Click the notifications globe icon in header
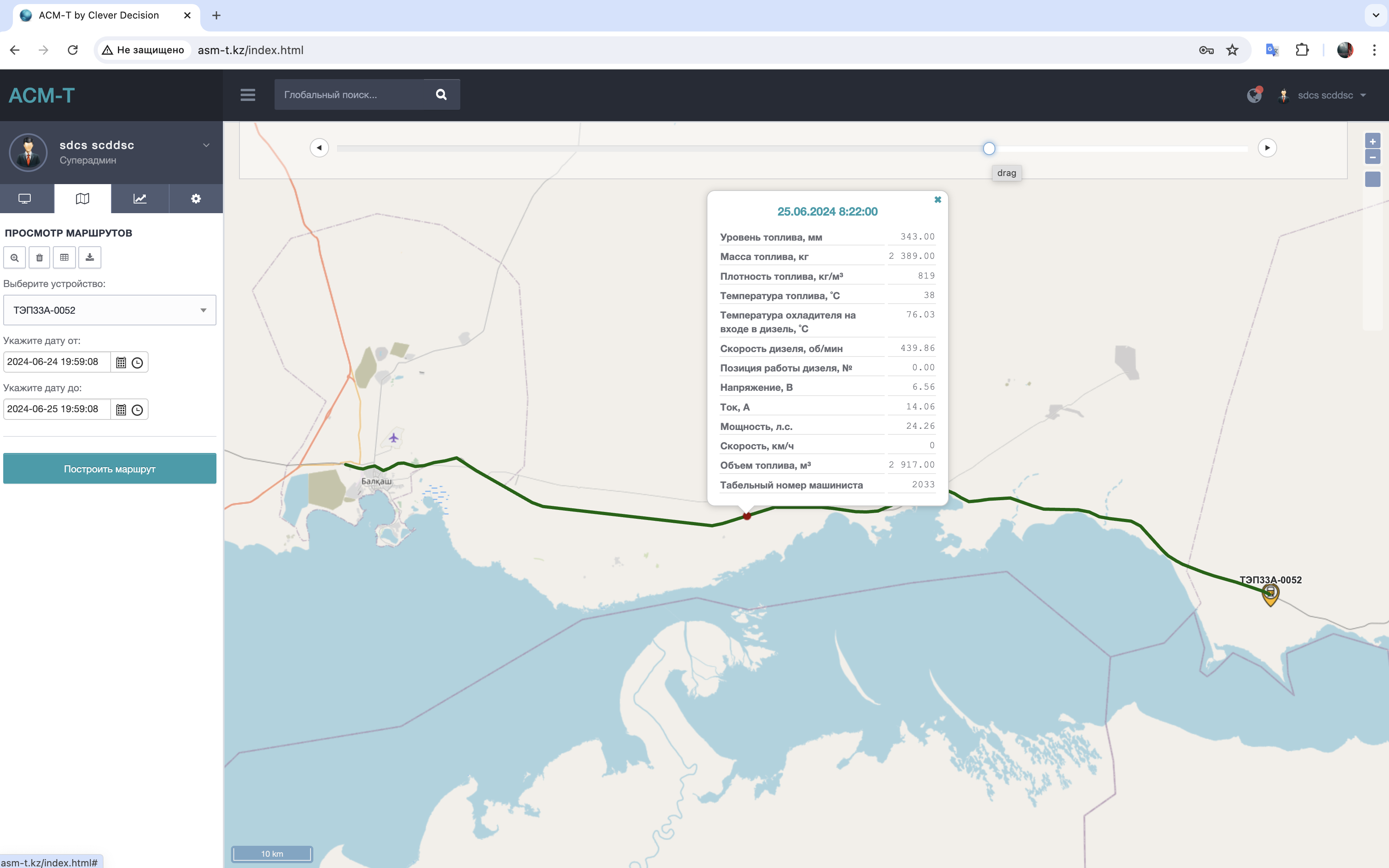Image resolution: width=1389 pixels, height=868 pixels. tap(1254, 95)
